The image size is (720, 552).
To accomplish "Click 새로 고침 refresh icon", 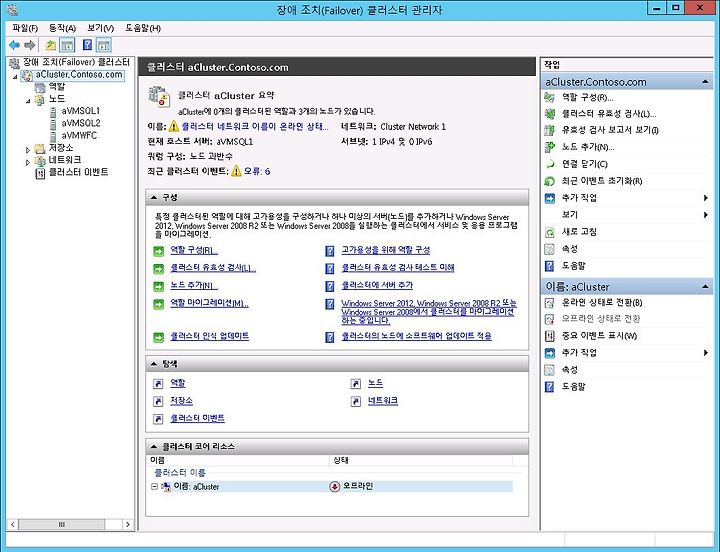I will pos(550,232).
